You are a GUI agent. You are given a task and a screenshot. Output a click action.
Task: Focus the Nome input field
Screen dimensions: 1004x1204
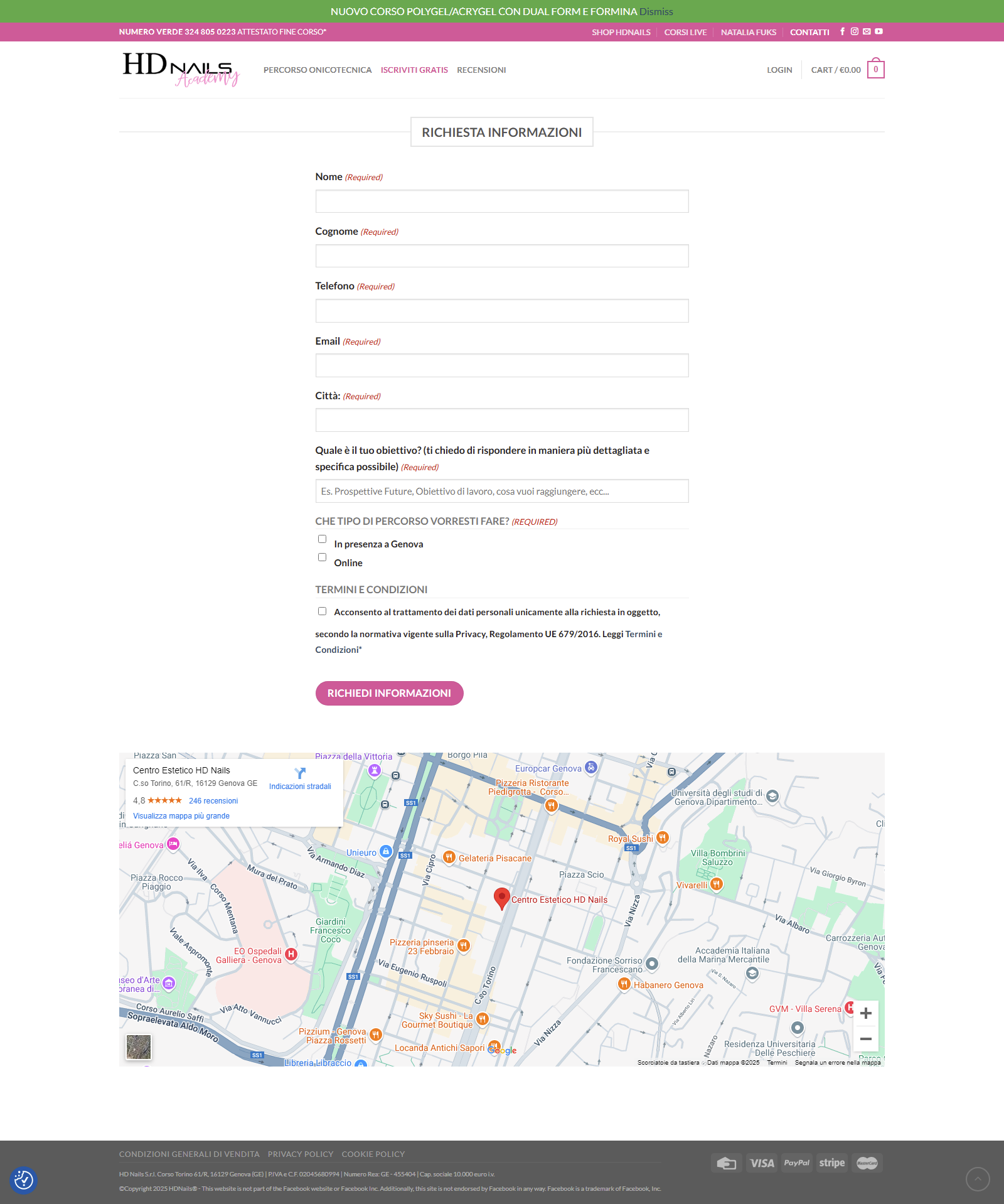(502, 202)
